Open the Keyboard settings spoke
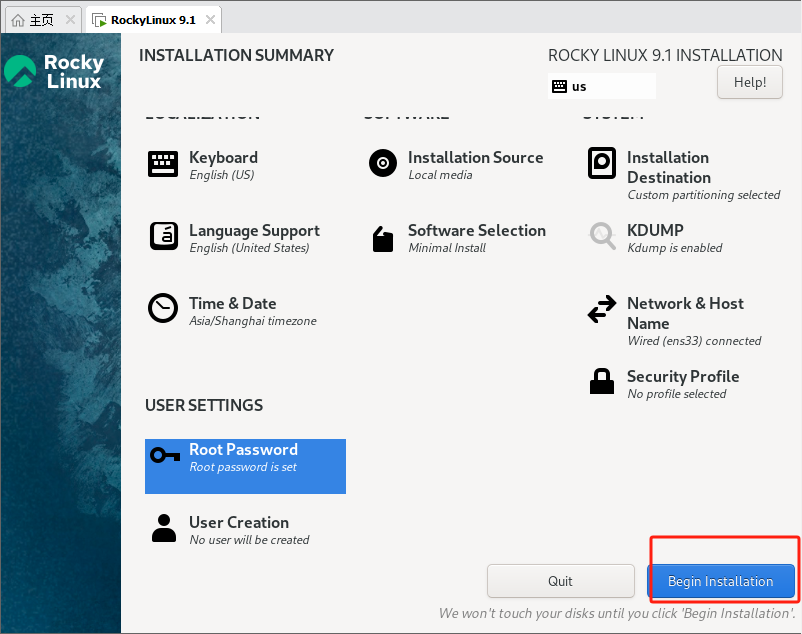 pyautogui.click(x=222, y=157)
